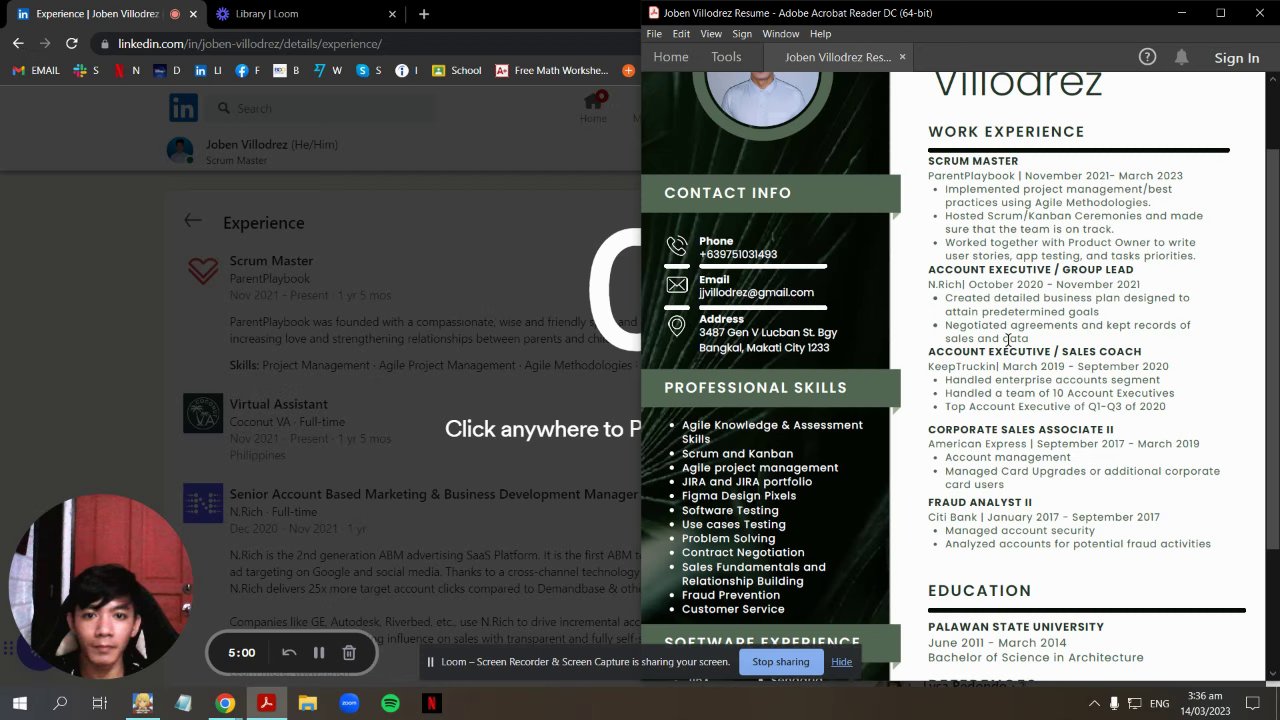Screen dimensions: 1280x720
Task: Open Adobe Acrobat from the taskbar
Action: pyautogui.click(x=266, y=703)
